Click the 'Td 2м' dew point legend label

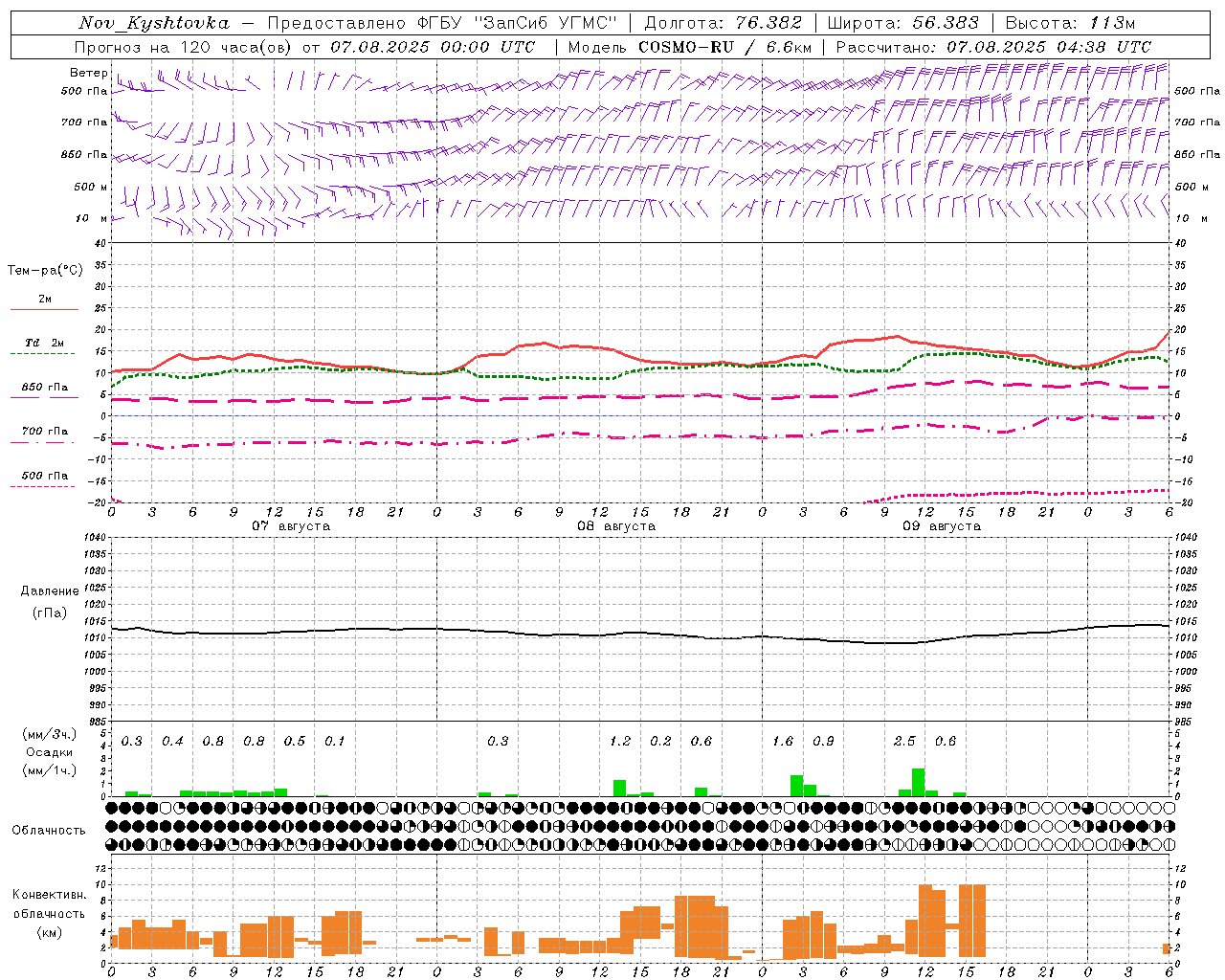coord(45,343)
